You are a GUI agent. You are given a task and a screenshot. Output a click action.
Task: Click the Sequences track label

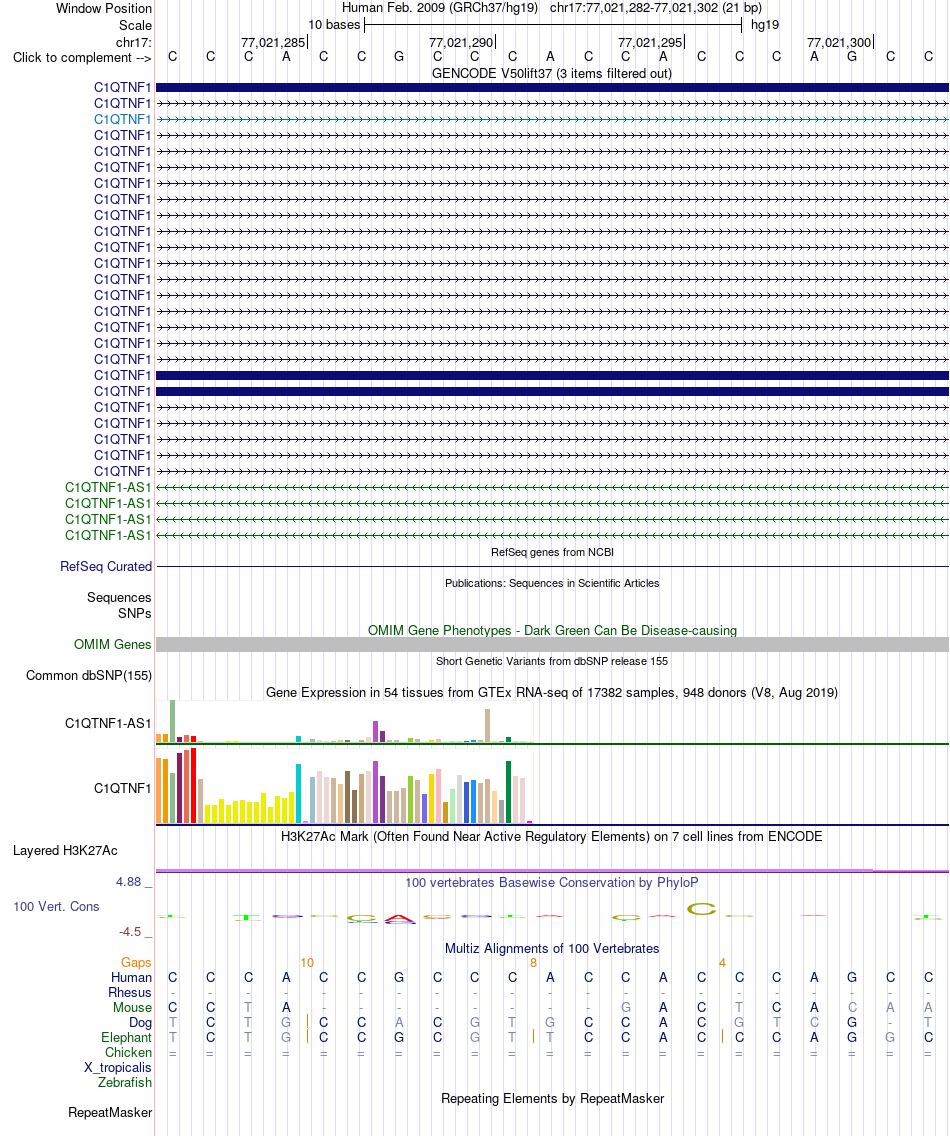pyautogui.click(x=119, y=598)
